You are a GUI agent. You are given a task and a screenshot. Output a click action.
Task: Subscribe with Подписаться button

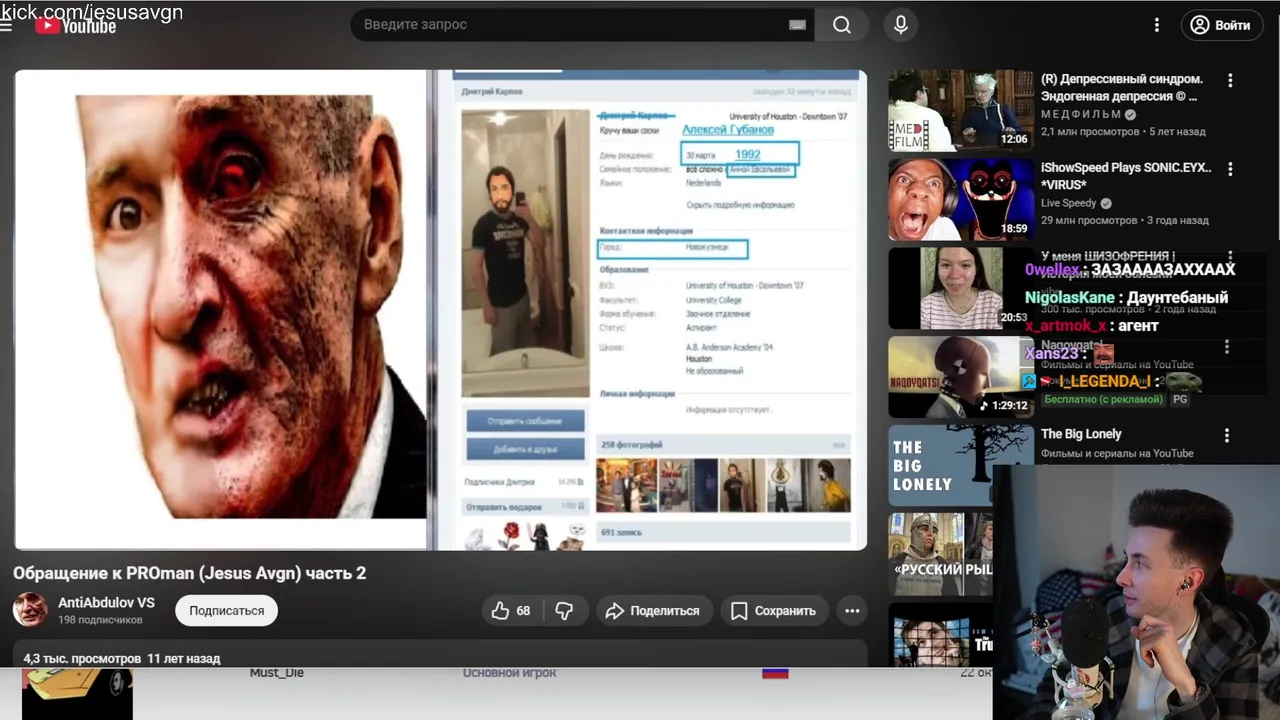[x=227, y=610]
